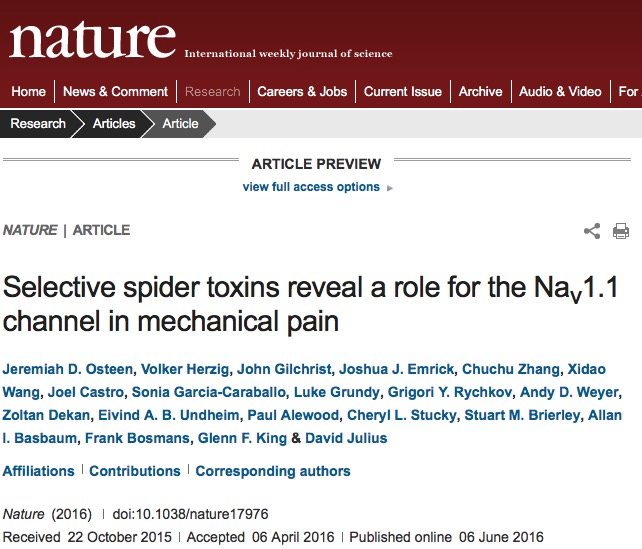The height and width of the screenshot is (549, 642).
Task: Click the share icon
Action: (592, 231)
